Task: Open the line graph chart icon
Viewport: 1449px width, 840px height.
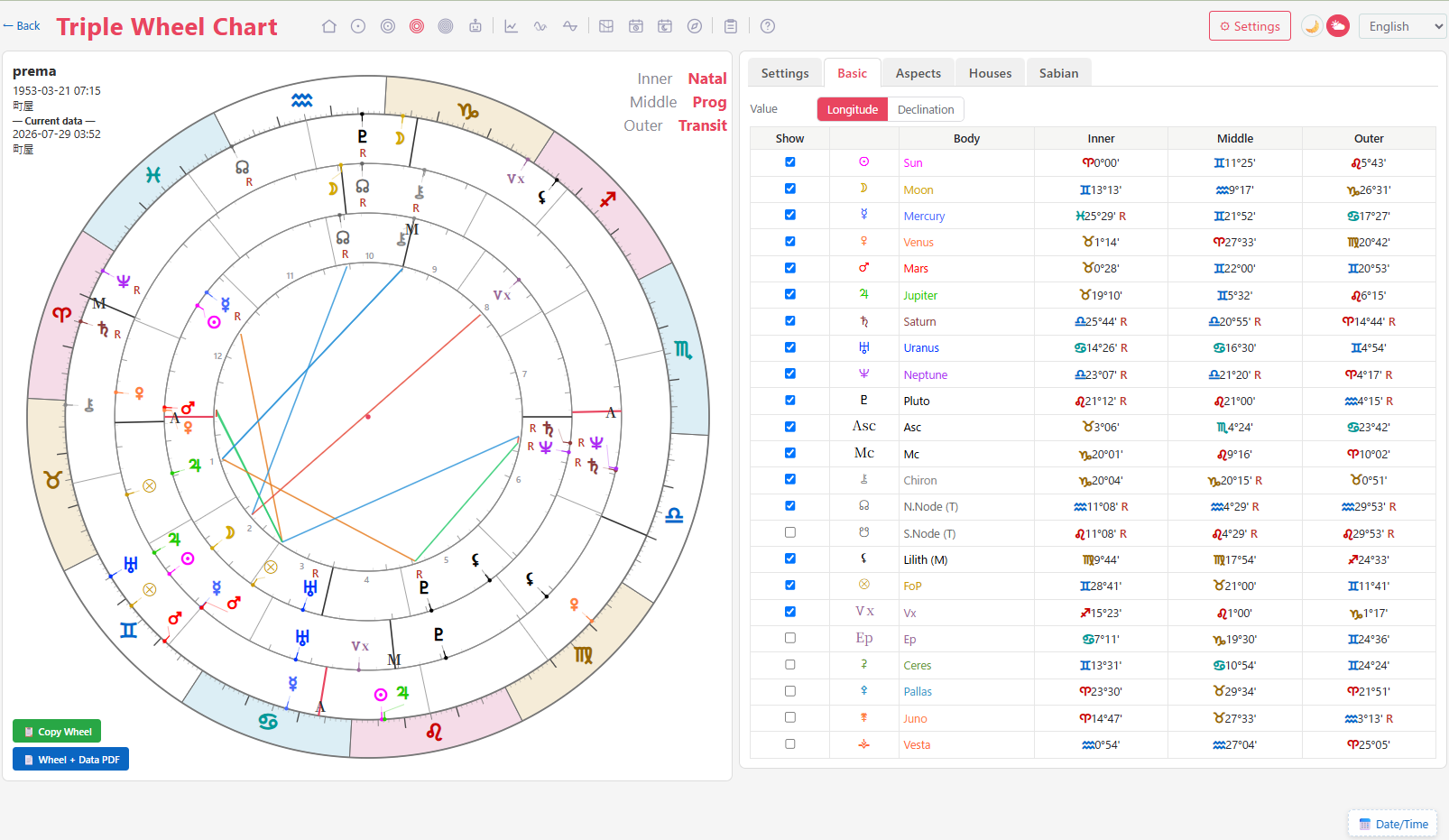Action: (x=511, y=26)
